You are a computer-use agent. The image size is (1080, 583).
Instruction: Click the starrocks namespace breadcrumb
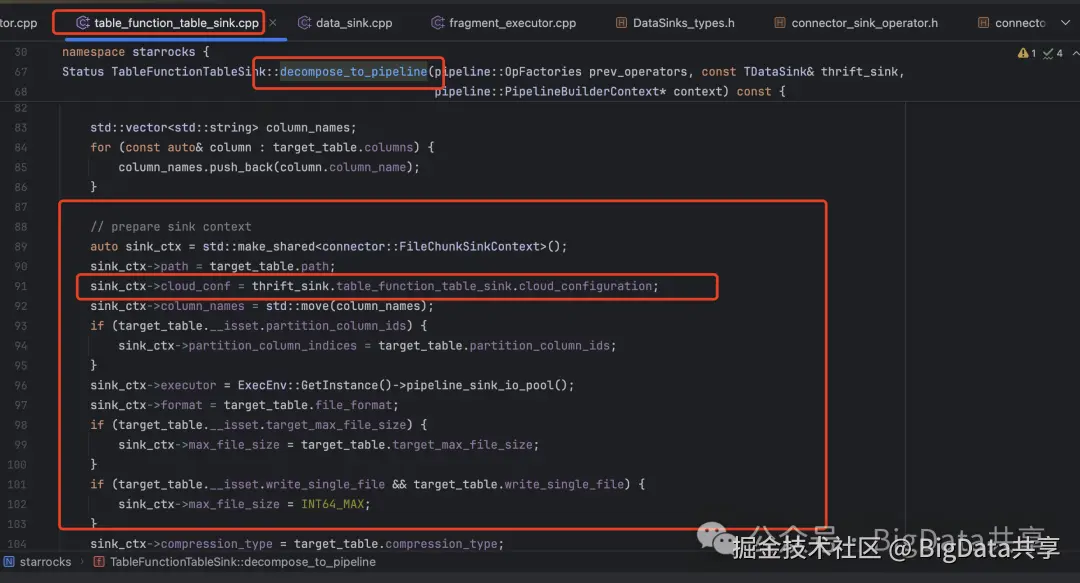coord(45,562)
